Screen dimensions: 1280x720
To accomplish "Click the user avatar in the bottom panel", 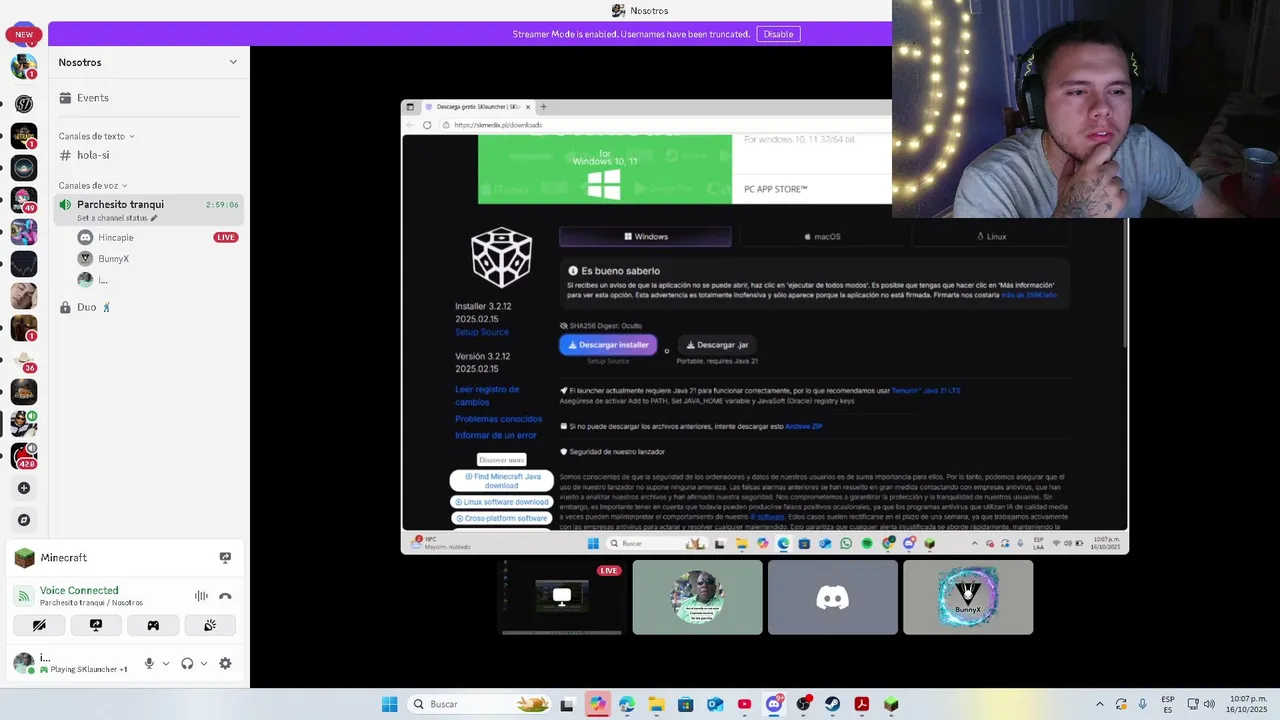I will [23, 663].
